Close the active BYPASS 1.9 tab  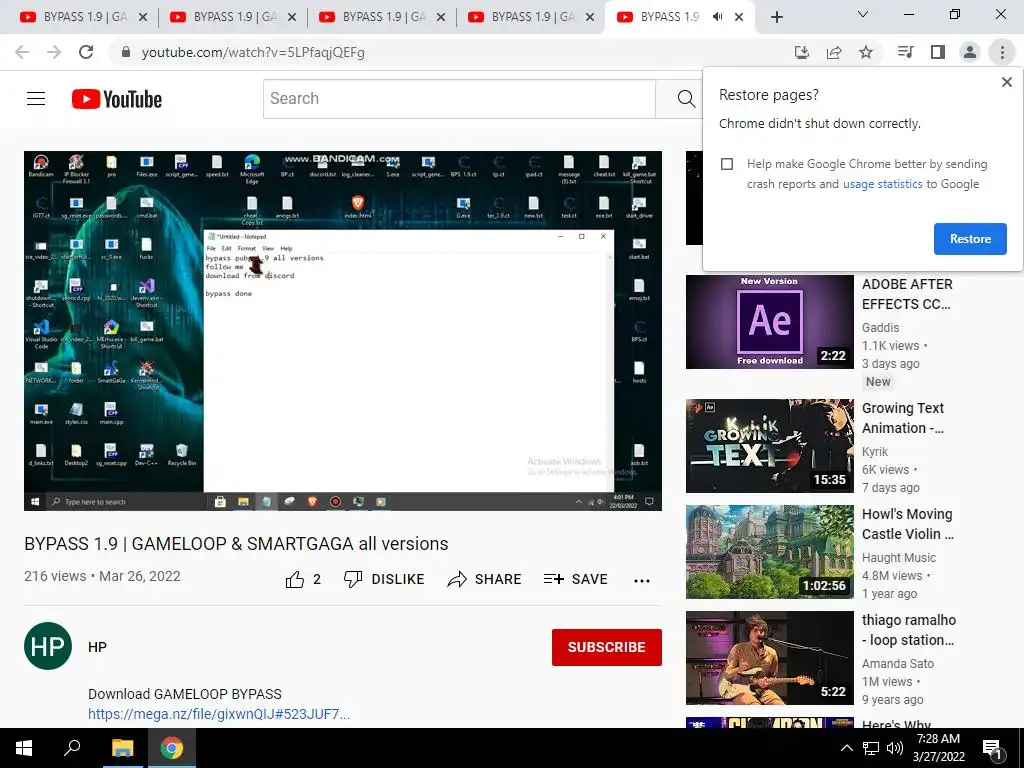(739, 17)
